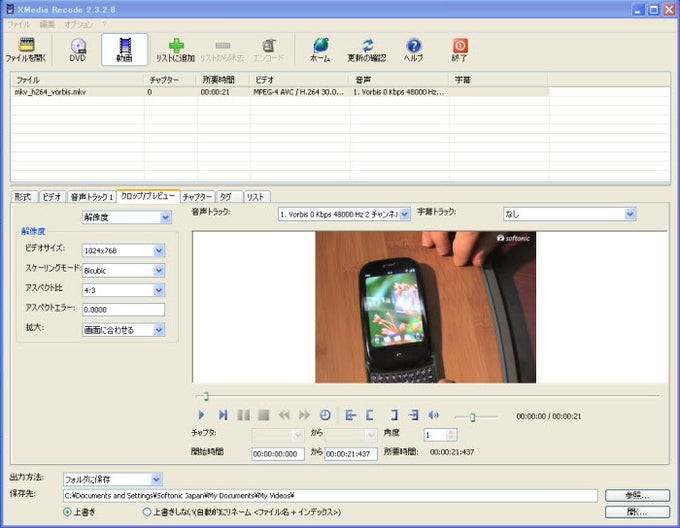Click the aspect error 0.0000 field
680x528 pixels.
123,310
